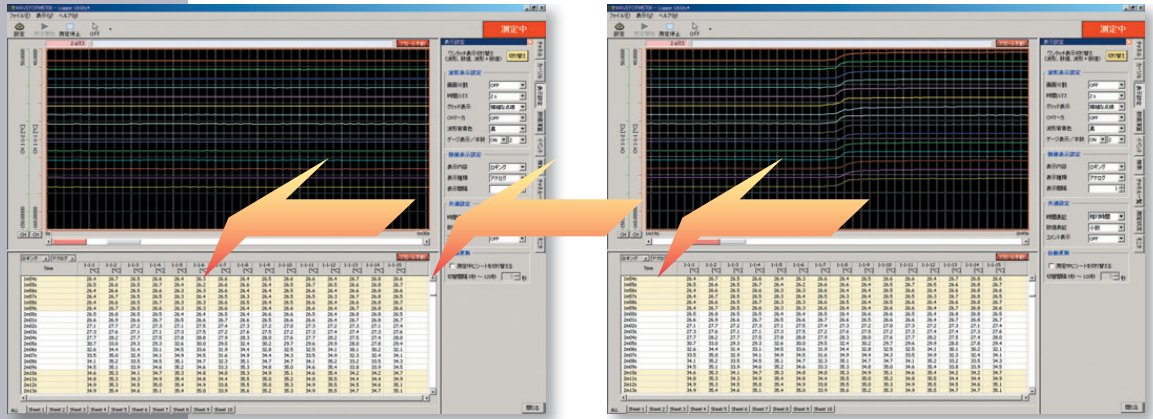Open 表示種類 dropdown in right window
1153x419 pixels.
(1107, 177)
